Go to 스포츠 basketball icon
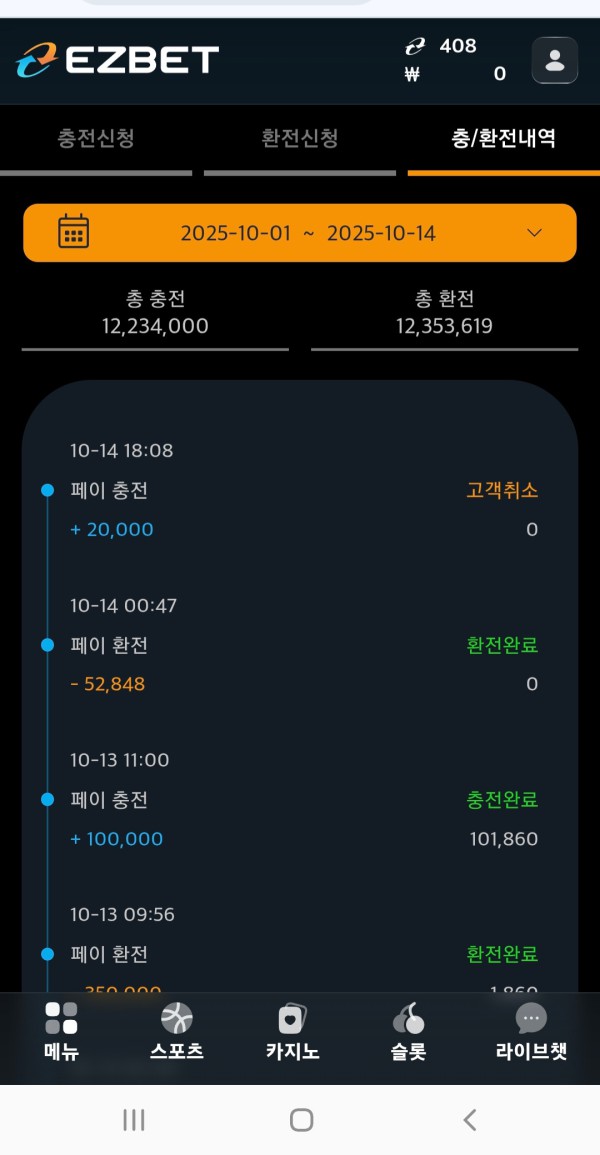The image size is (600, 1155). [177, 1018]
